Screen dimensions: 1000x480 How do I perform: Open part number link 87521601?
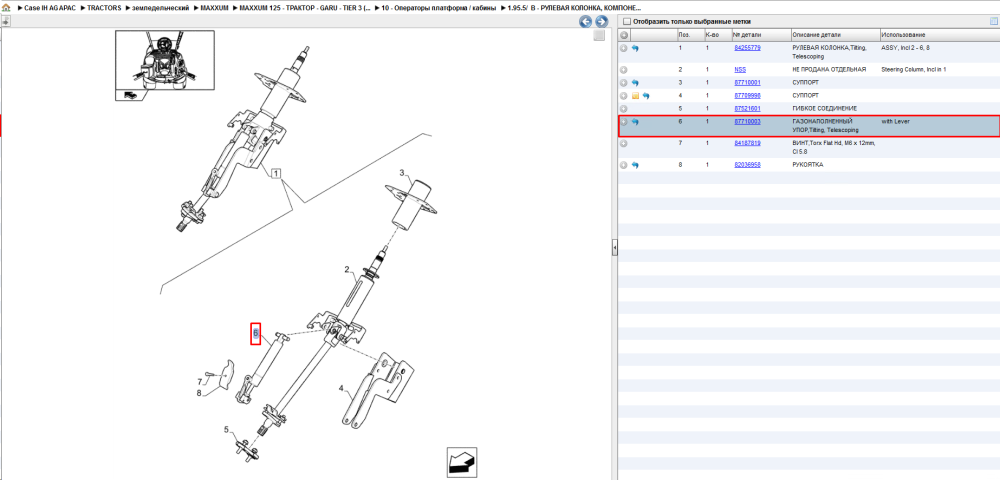click(x=747, y=109)
